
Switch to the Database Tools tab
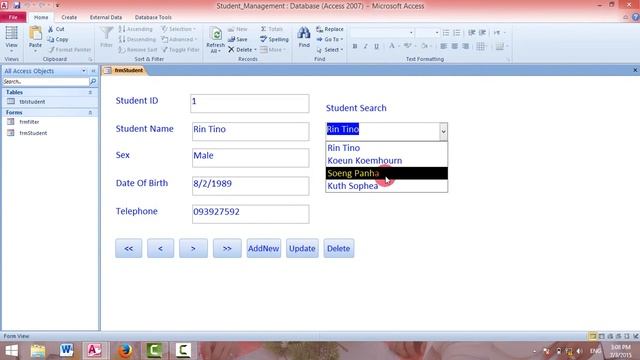point(153,17)
